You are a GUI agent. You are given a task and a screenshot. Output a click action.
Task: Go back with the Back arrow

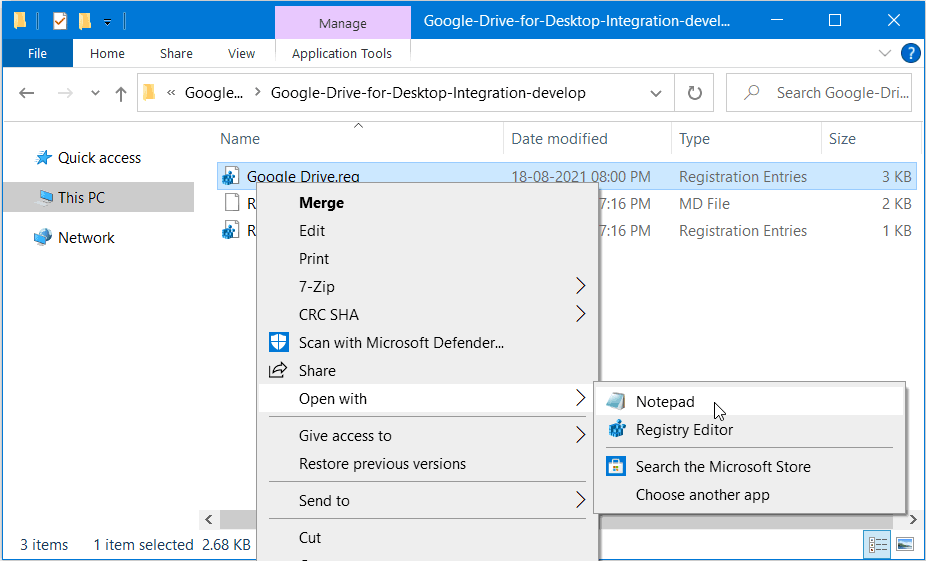click(27, 93)
